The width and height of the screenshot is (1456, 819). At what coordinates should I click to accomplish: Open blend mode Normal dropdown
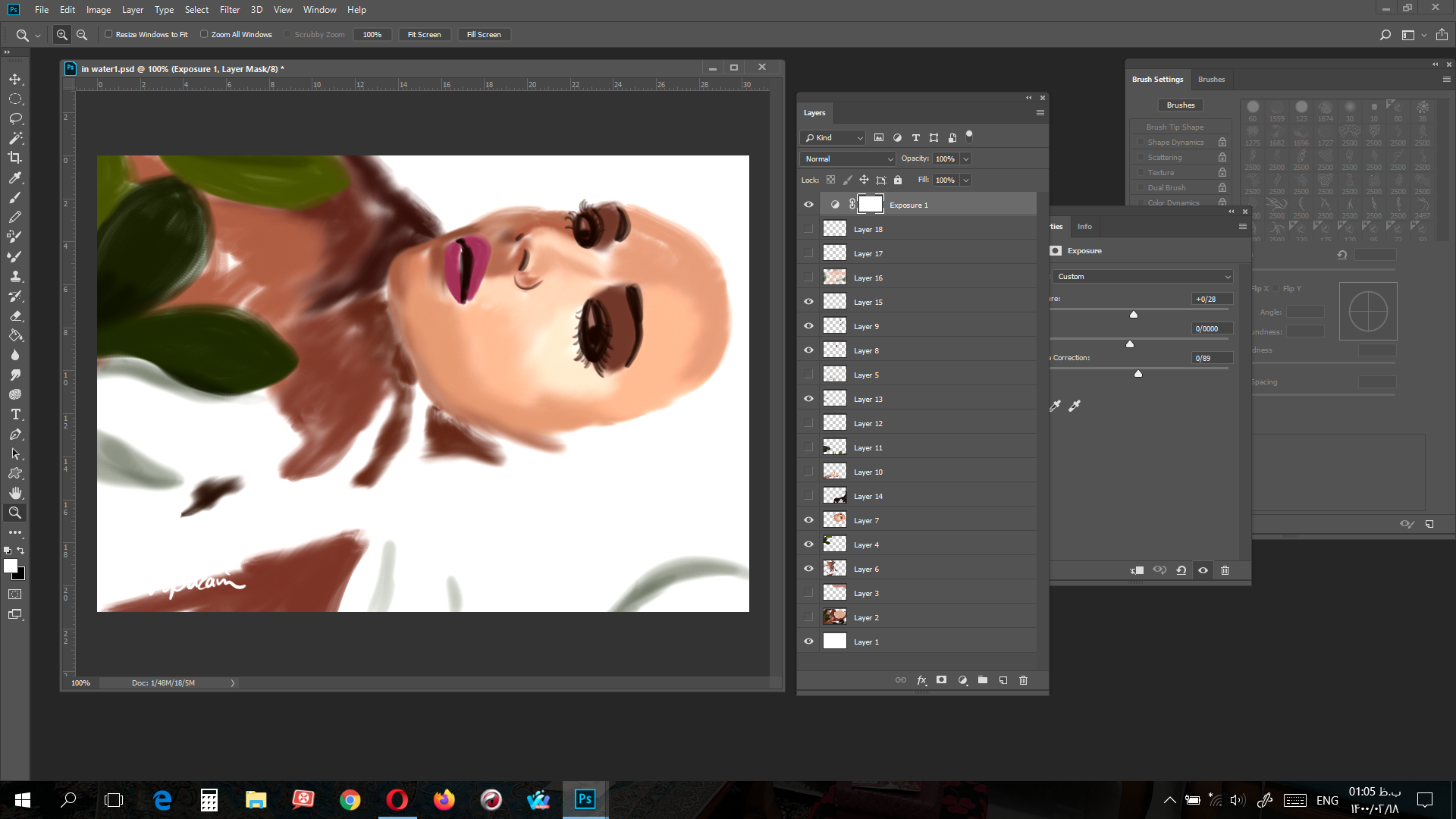click(848, 158)
